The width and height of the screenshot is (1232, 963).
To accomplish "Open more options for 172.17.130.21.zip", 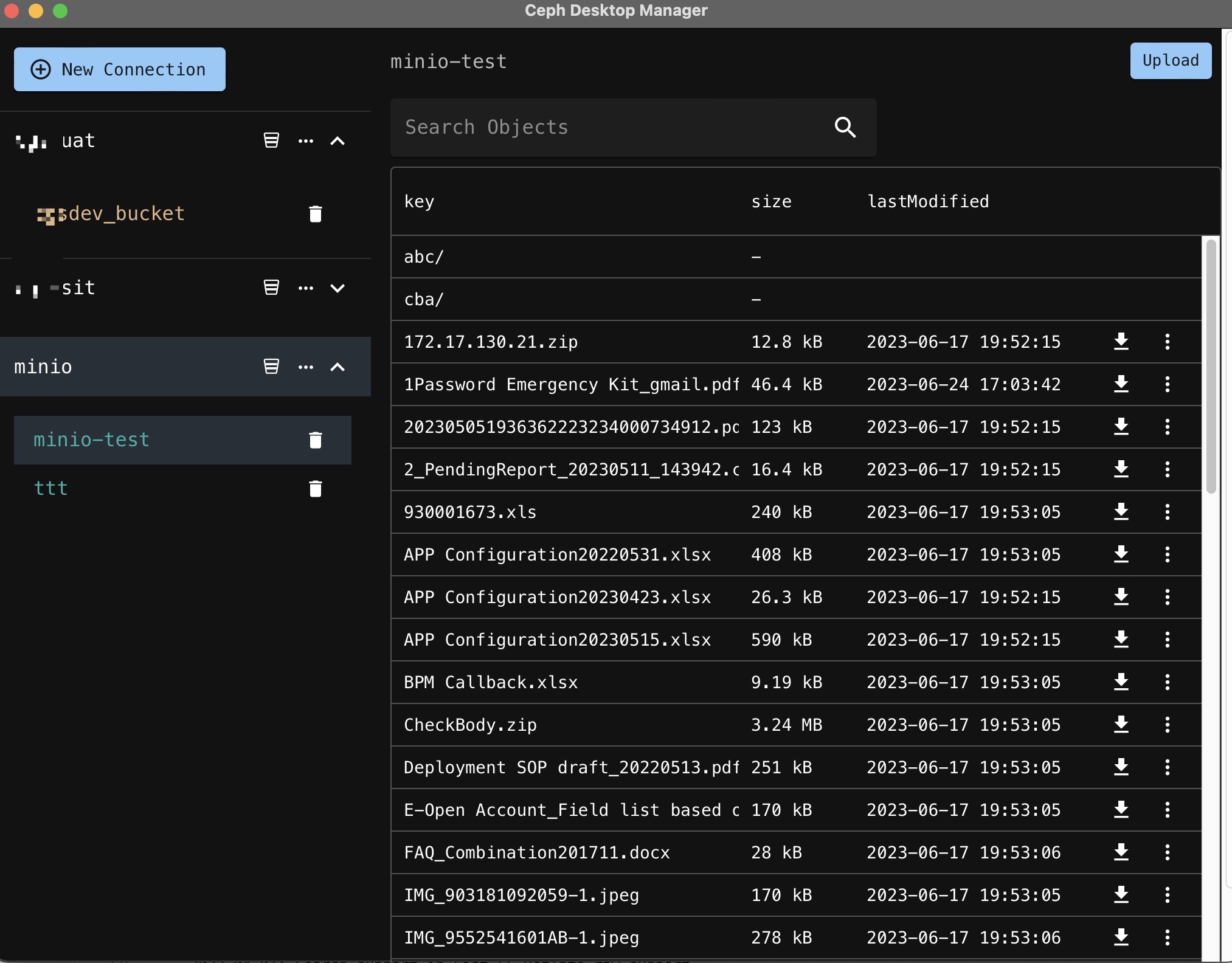I will pyautogui.click(x=1168, y=342).
